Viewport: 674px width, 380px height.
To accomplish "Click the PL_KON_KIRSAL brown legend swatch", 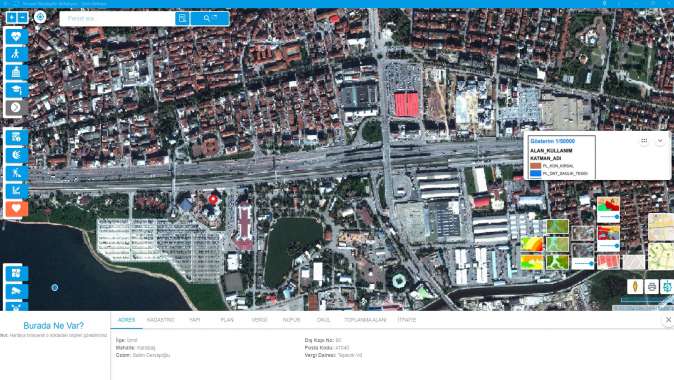I will click(535, 165).
